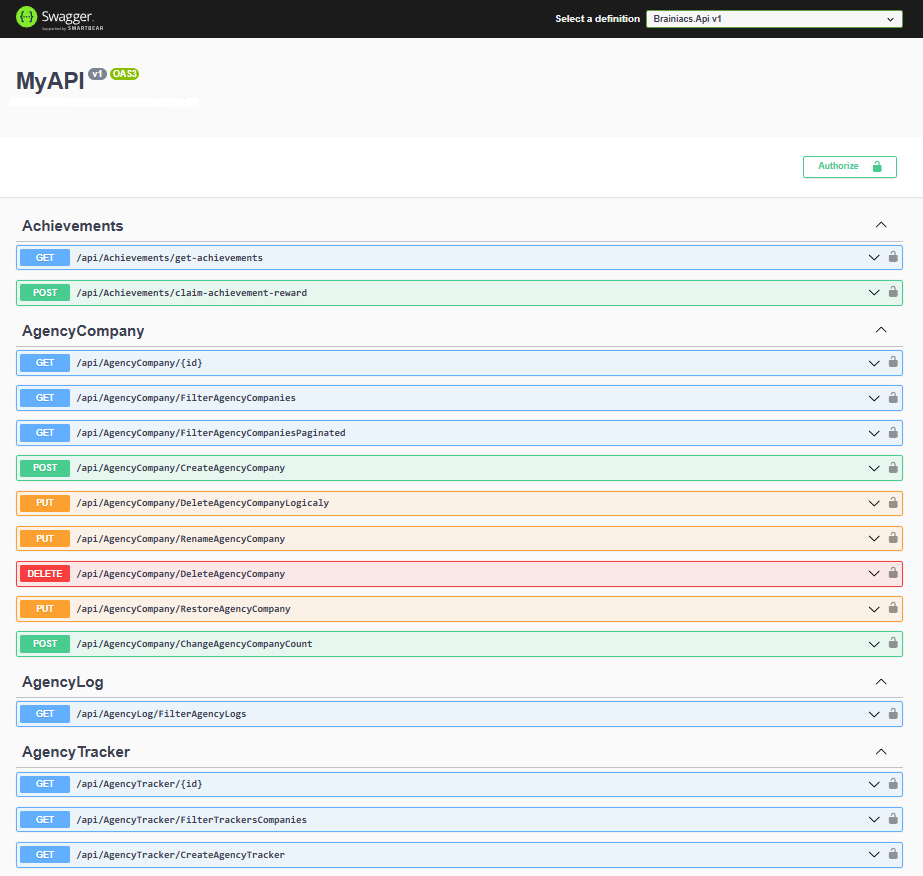This screenshot has height=876, width=923.
Task: Select the AgencyCompany section heading
Action: pos(84,330)
